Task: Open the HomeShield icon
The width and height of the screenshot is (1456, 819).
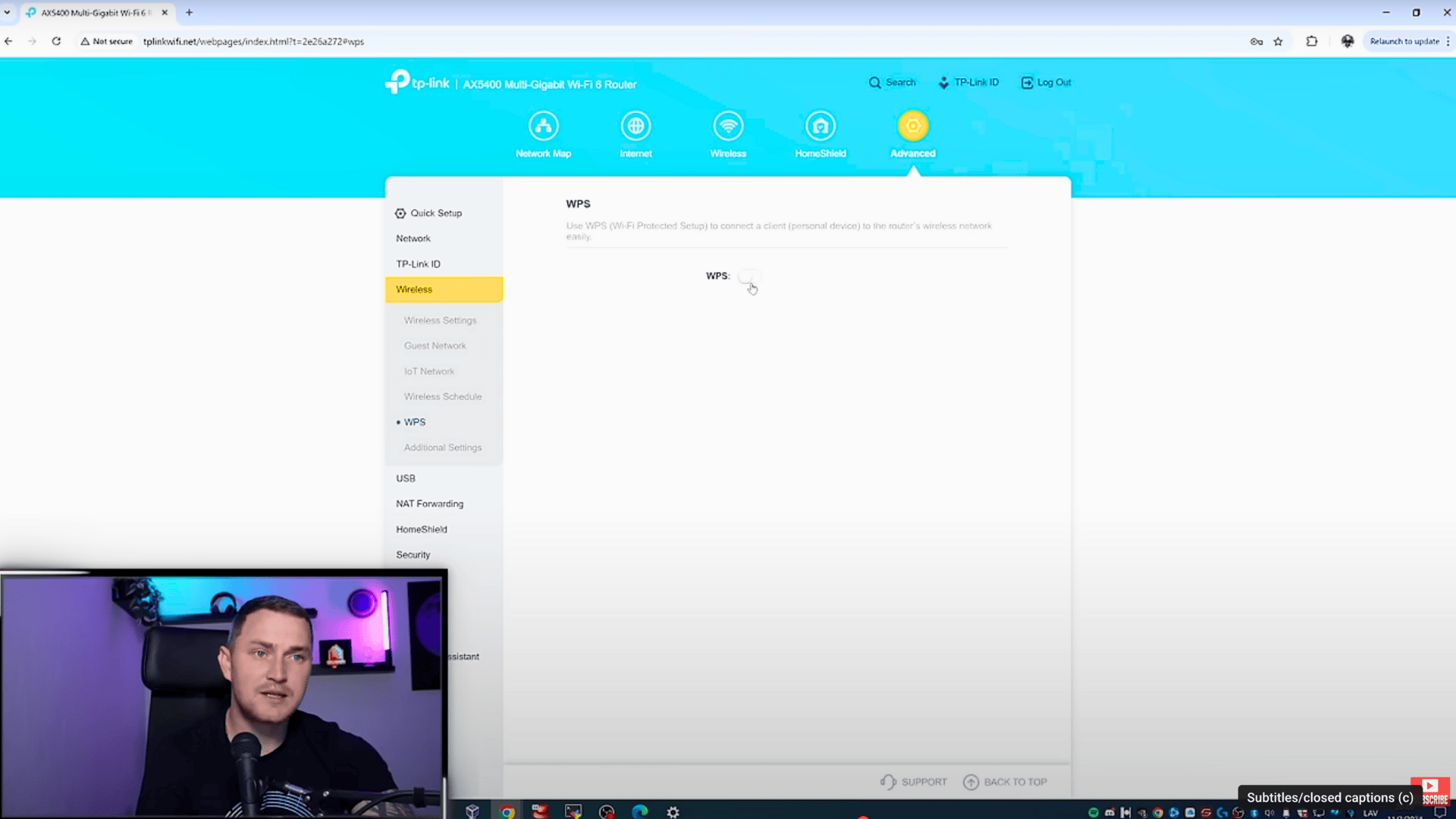Action: (x=821, y=126)
